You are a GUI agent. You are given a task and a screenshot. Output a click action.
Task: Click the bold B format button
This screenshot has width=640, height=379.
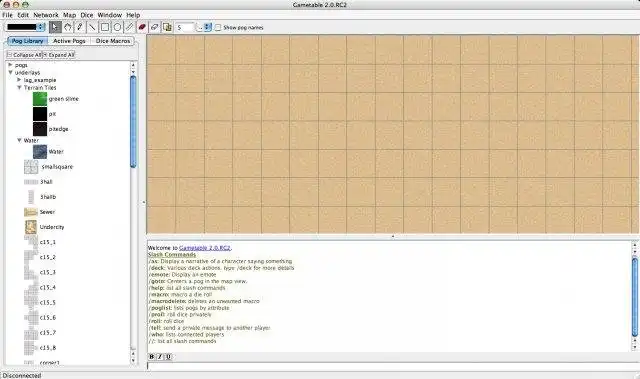click(x=151, y=357)
